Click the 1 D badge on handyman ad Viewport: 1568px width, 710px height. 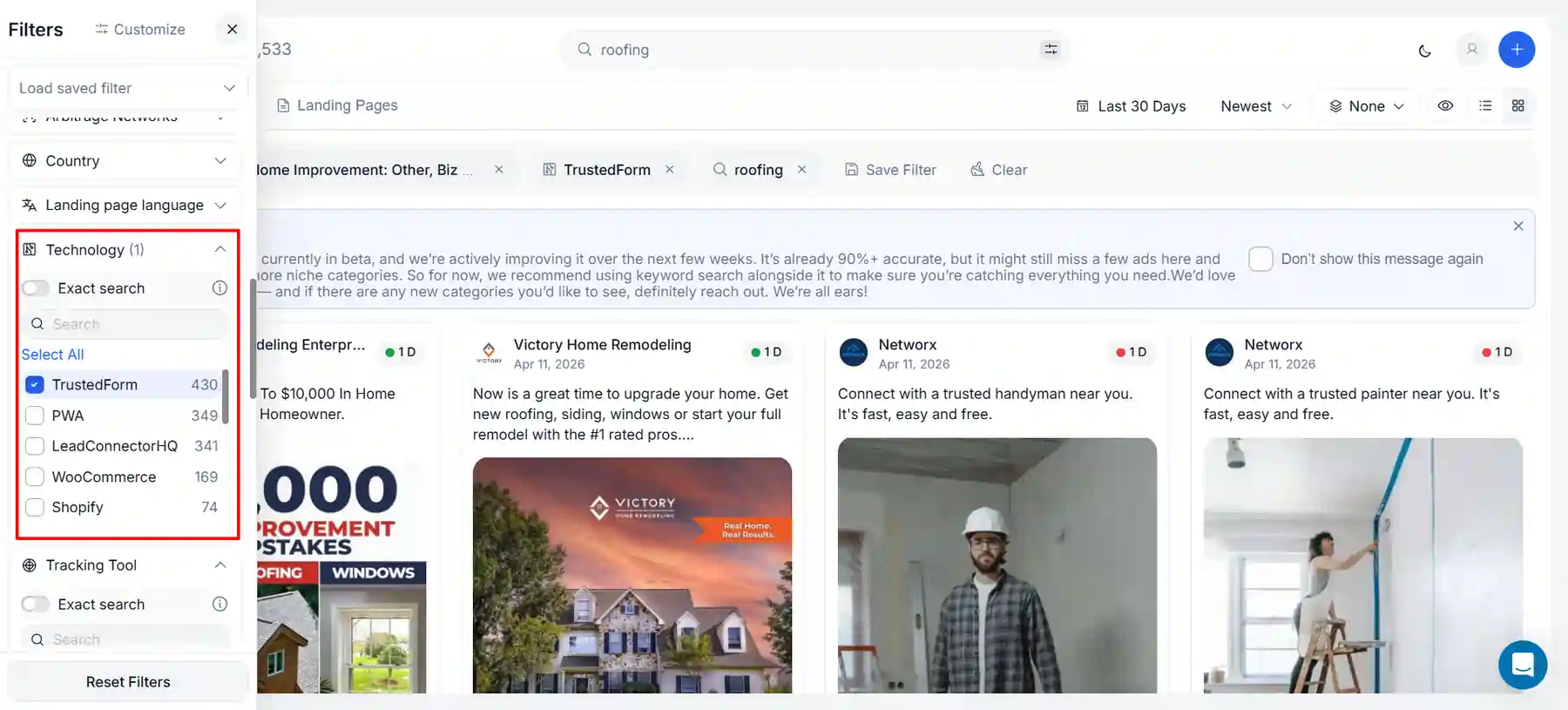point(1132,352)
